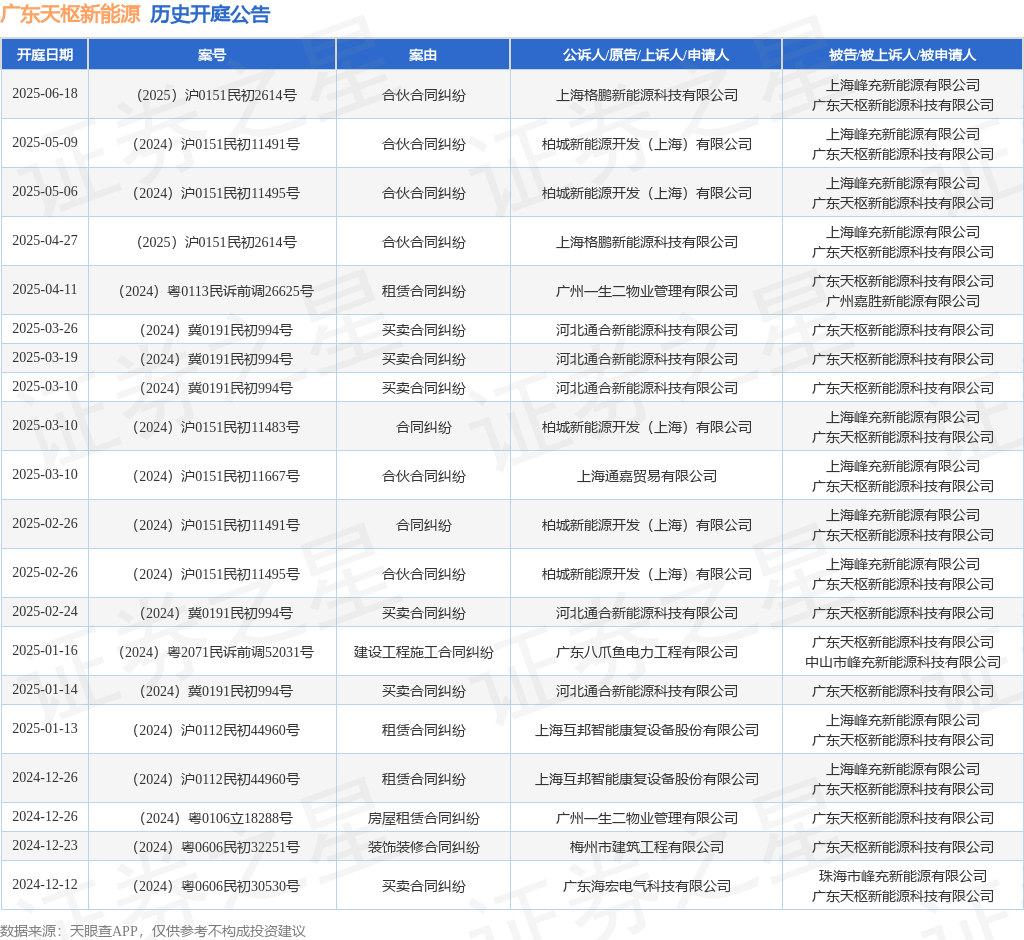Select the date 2024-12-12
This screenshot has height=940, width=1024.
tap(44, 884)
